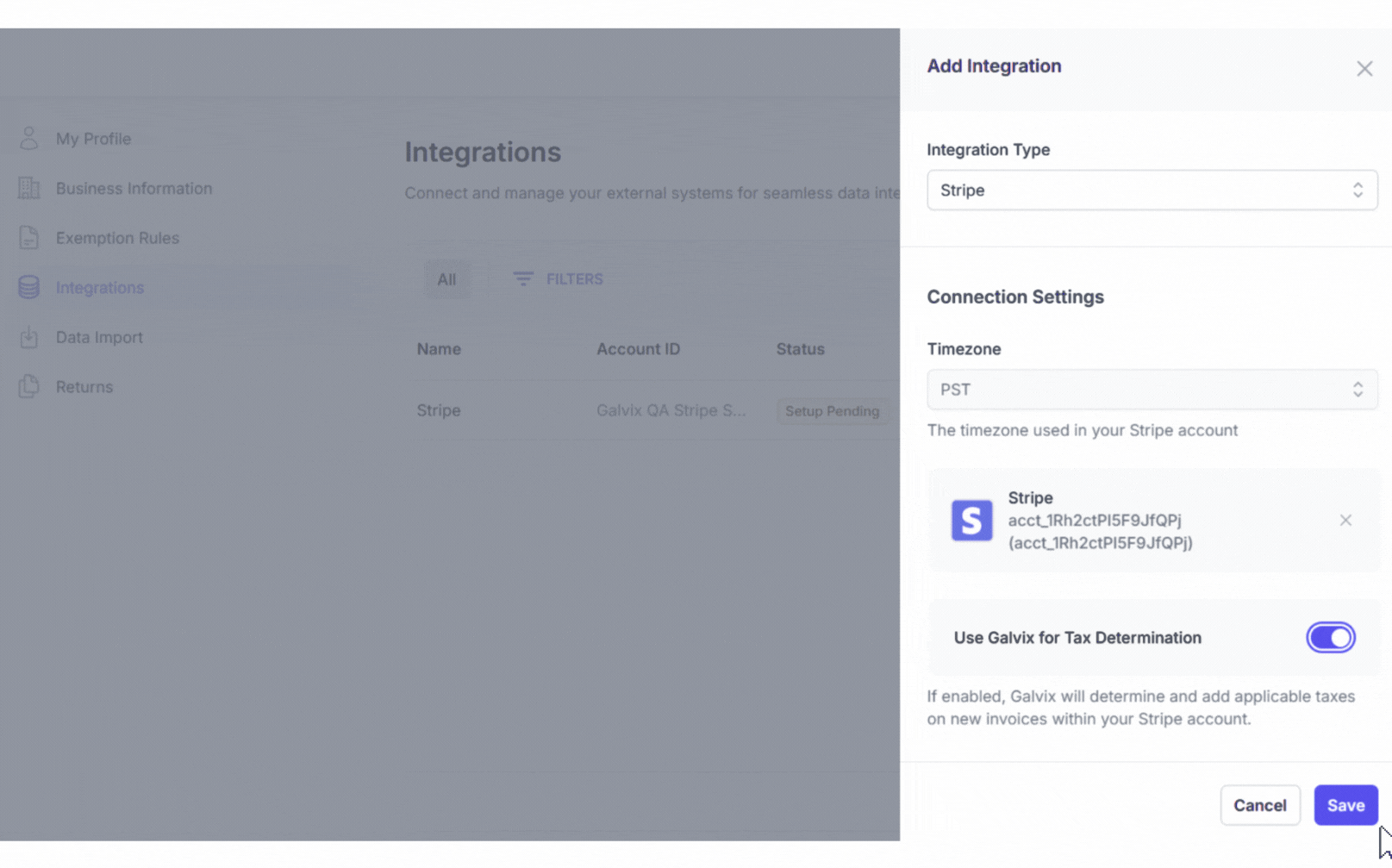Click the Returns files icon
Screen dimensions: 1392x868
point(28,386)
